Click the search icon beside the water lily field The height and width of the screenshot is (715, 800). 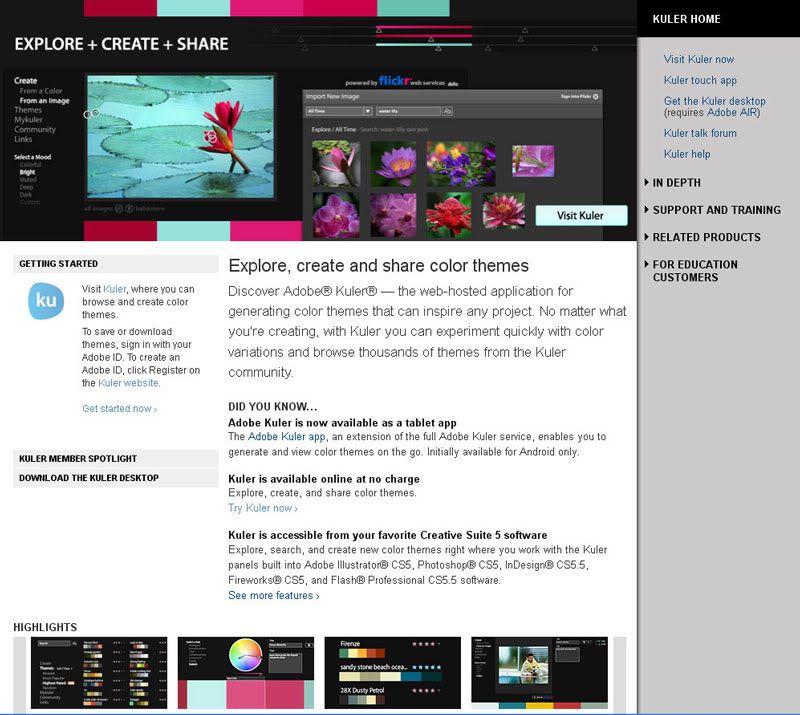(x=447, y=111)
